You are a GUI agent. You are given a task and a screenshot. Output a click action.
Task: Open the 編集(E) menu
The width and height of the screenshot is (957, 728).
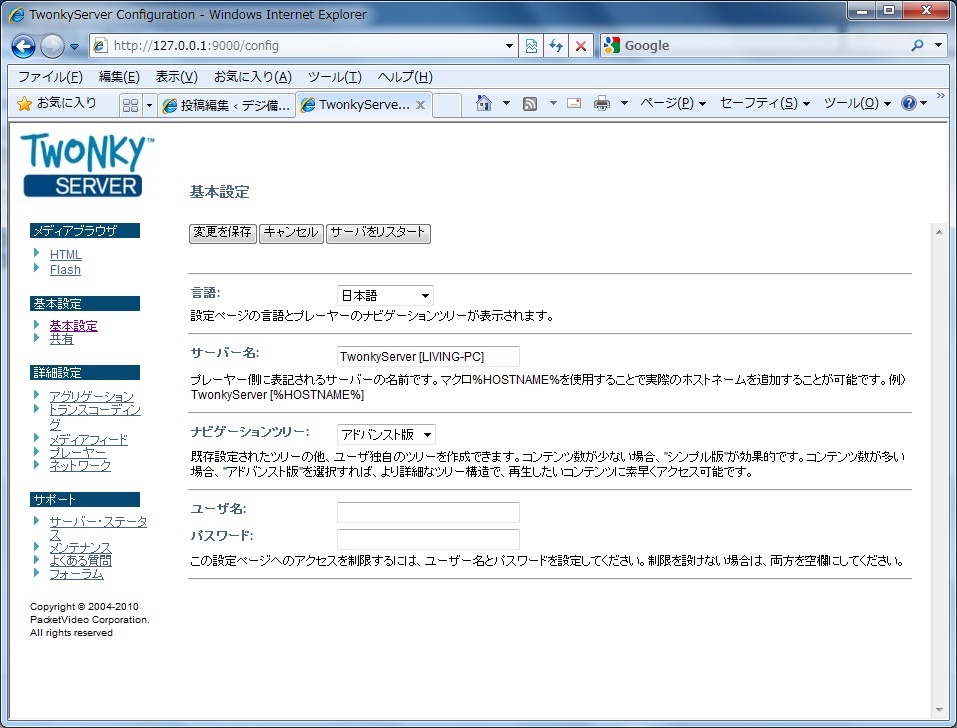coord(119,77)
